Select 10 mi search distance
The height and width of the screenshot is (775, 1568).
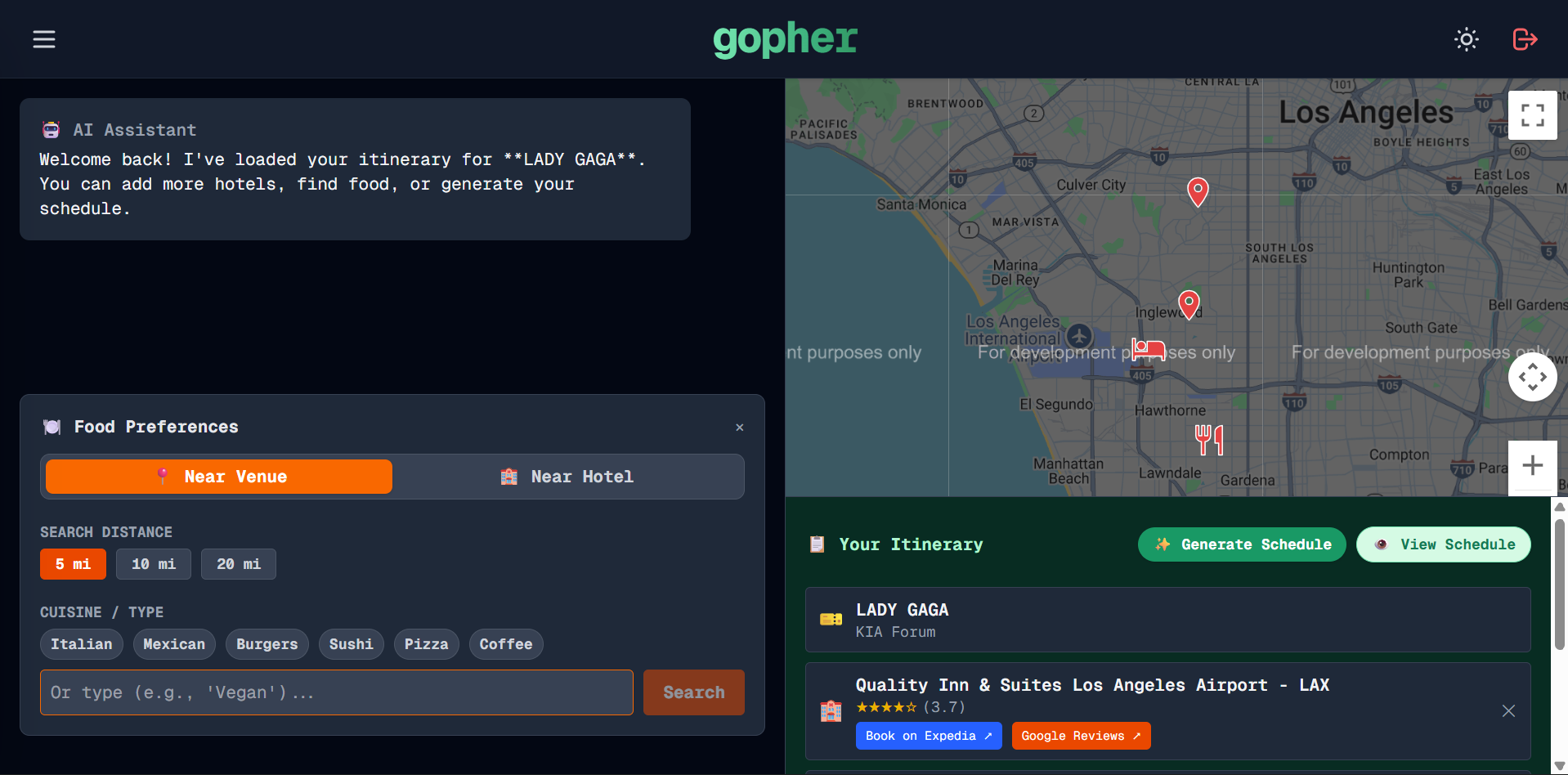(x=154, y=564)
